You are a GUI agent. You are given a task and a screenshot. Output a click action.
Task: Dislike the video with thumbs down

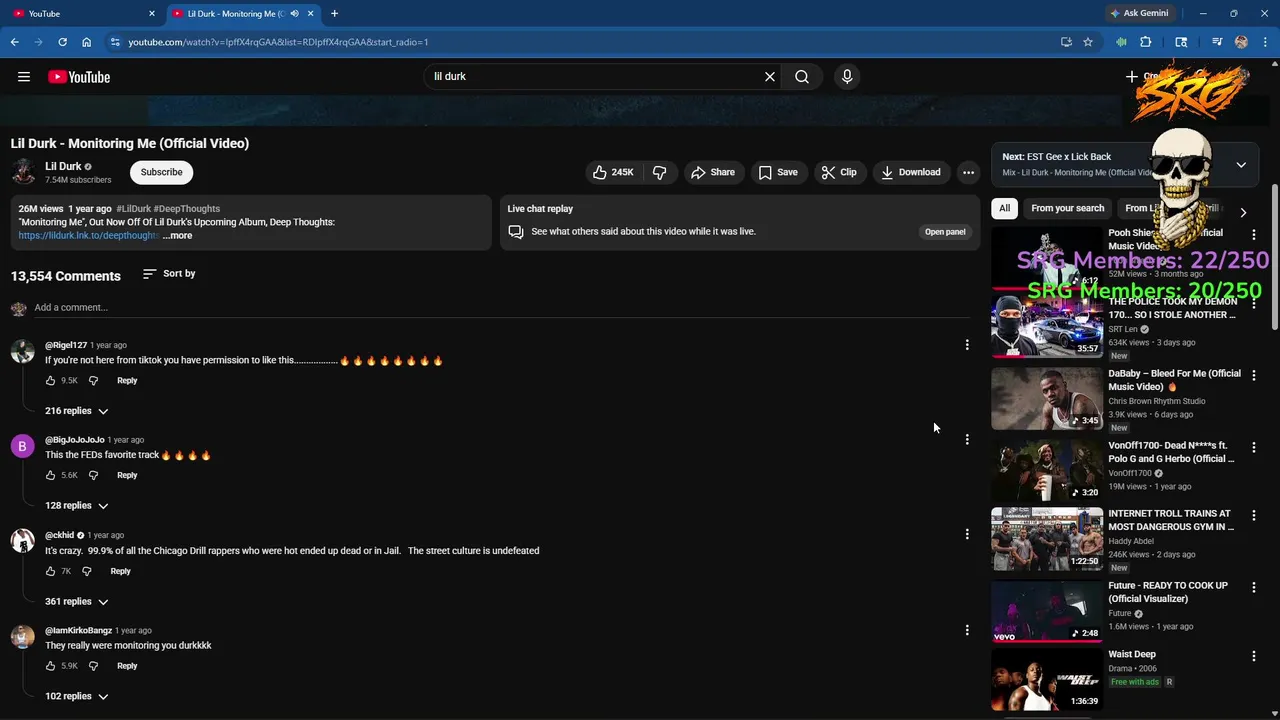point(660,172)
